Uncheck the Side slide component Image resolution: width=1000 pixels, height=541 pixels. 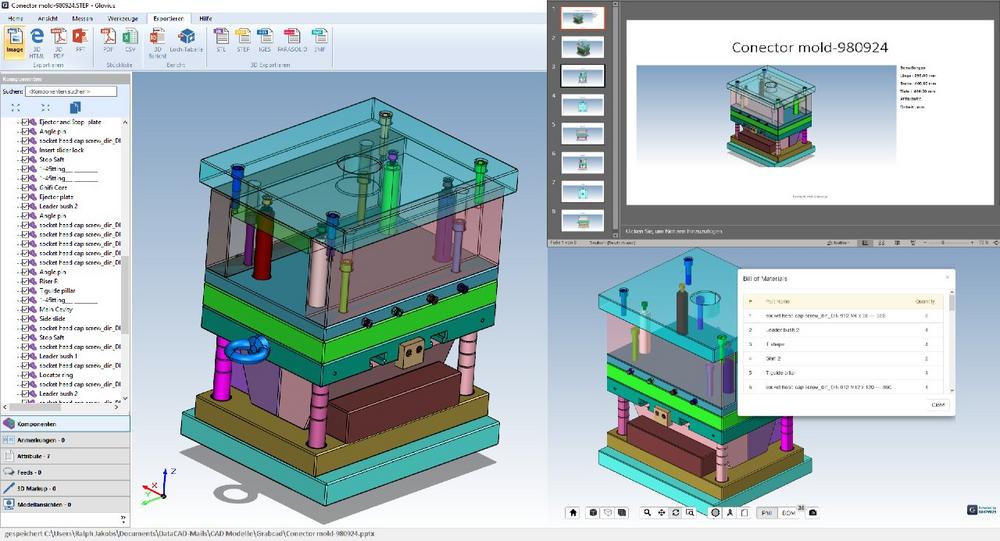click(x=26, y=318)
